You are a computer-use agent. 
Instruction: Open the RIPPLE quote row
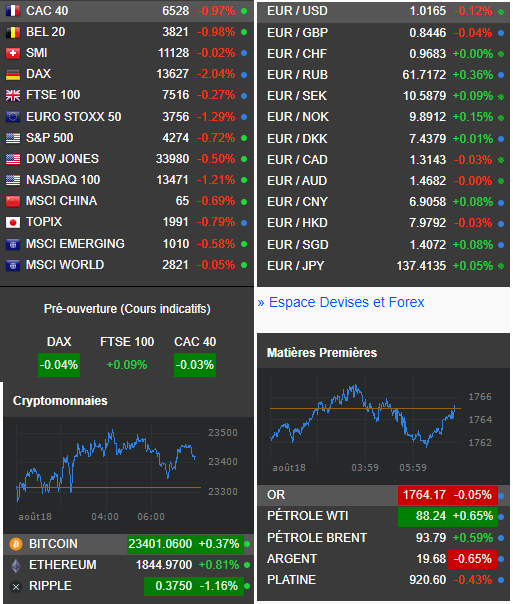click(128, 586)
